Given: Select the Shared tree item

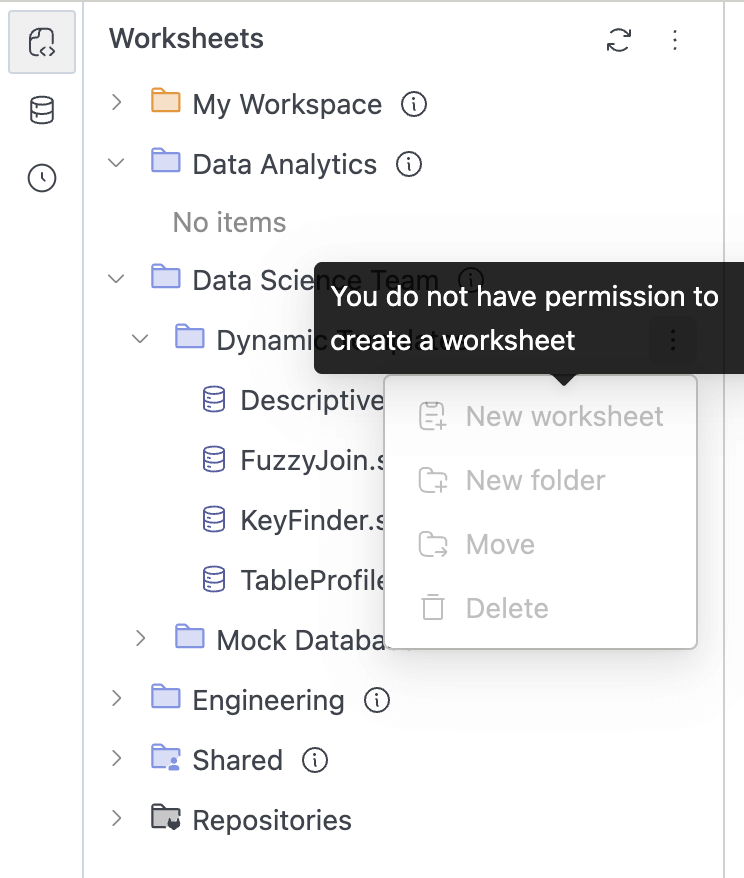Looking at the screenshot, I should click(237, 760).
